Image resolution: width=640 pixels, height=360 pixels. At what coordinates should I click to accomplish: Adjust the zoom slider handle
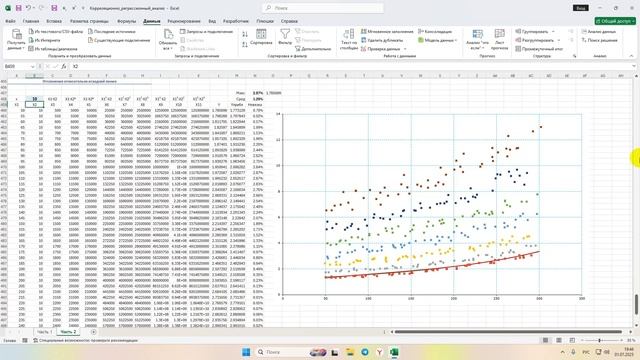click(x=599, y=340)
